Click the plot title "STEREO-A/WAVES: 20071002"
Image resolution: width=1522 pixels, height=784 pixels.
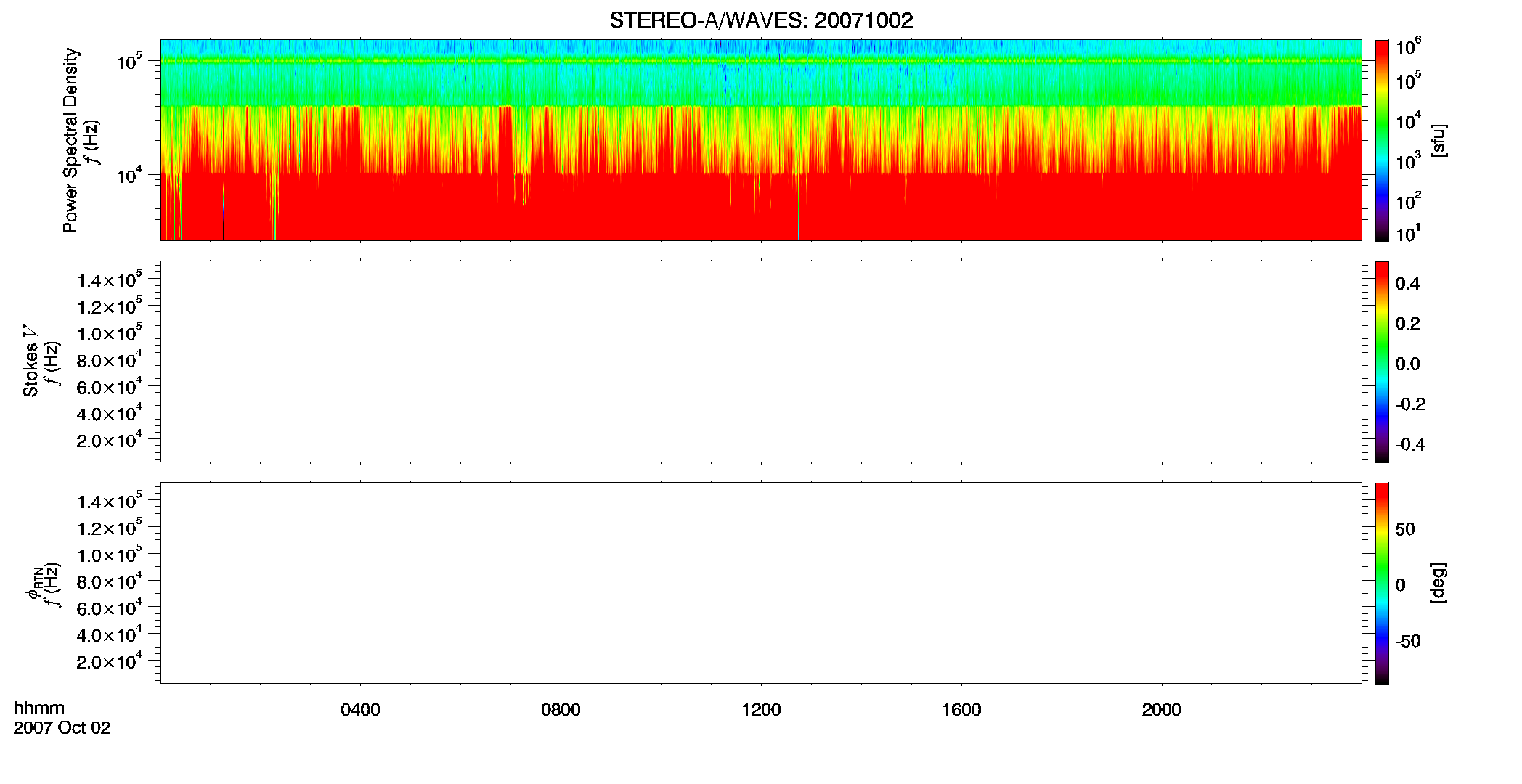click(761, 20)
